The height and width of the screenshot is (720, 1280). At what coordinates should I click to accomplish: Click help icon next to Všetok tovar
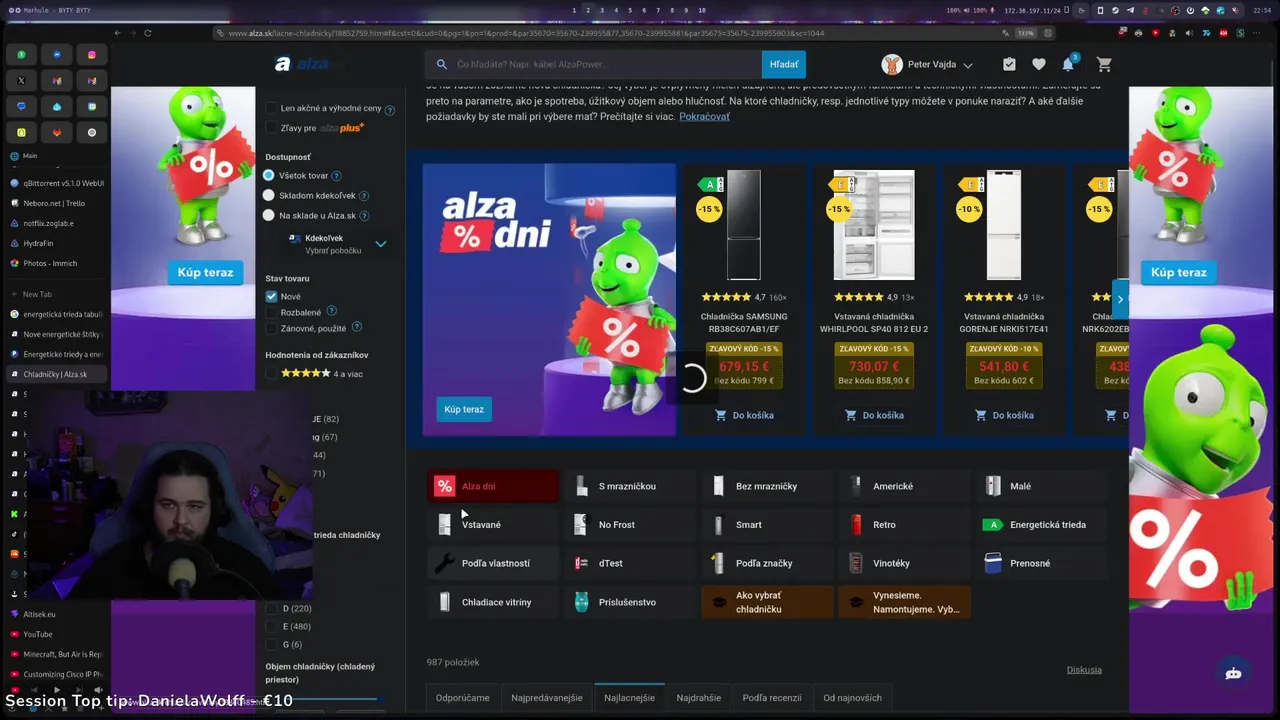(336, 176)
